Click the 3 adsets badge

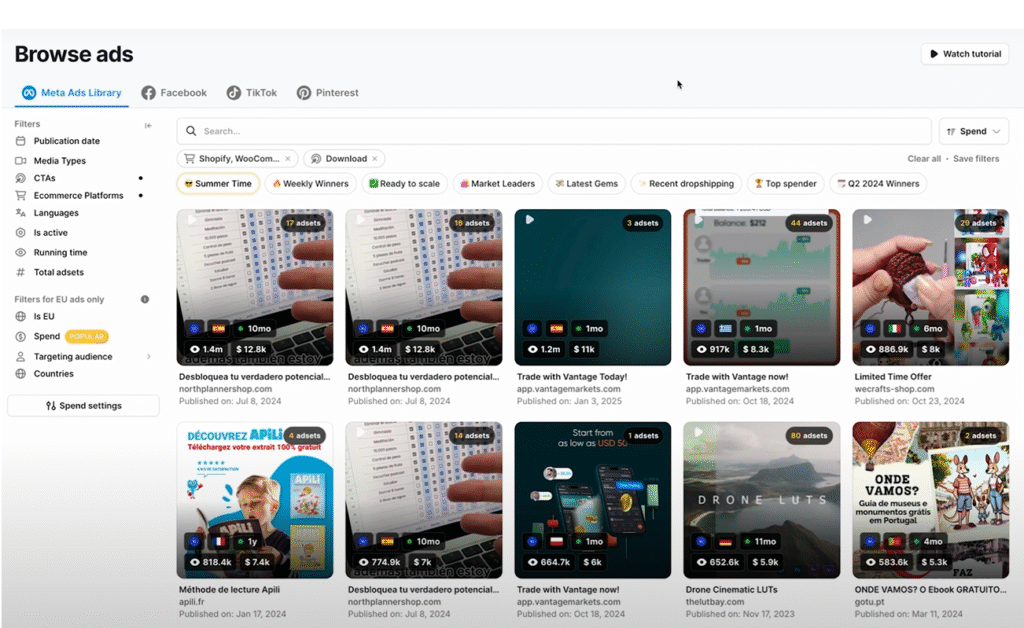[x=643, y=223]
